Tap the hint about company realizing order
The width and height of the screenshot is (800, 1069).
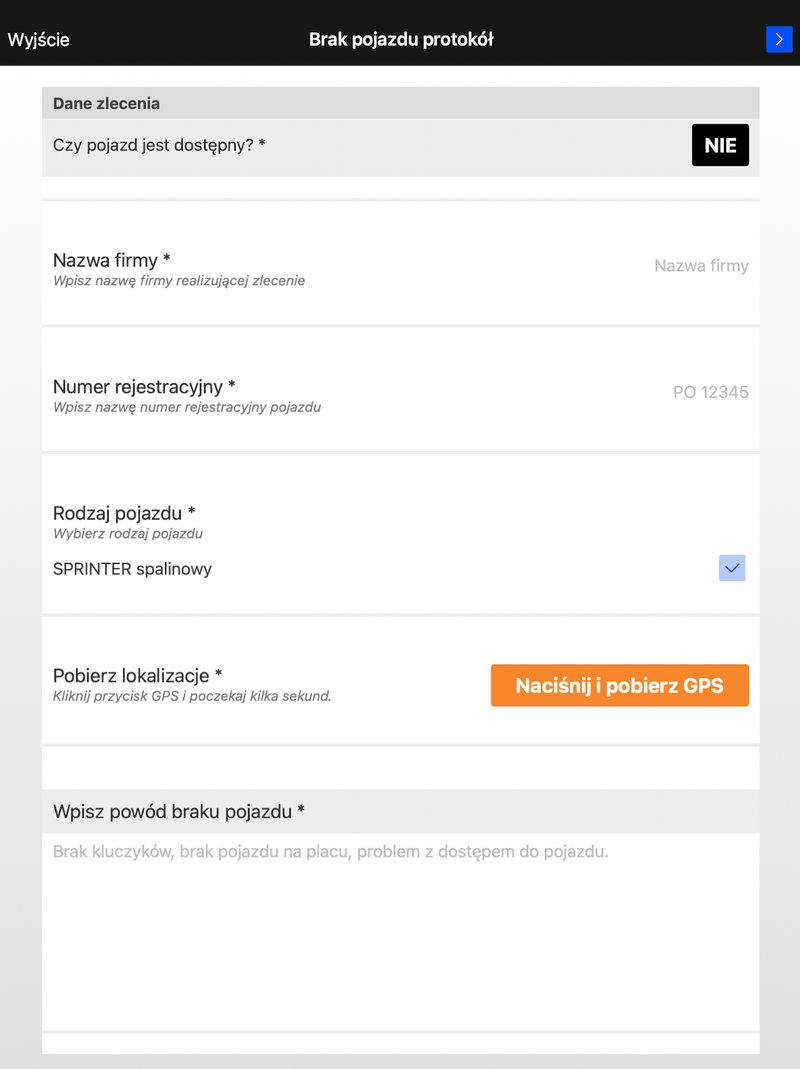tap(179, 281)
